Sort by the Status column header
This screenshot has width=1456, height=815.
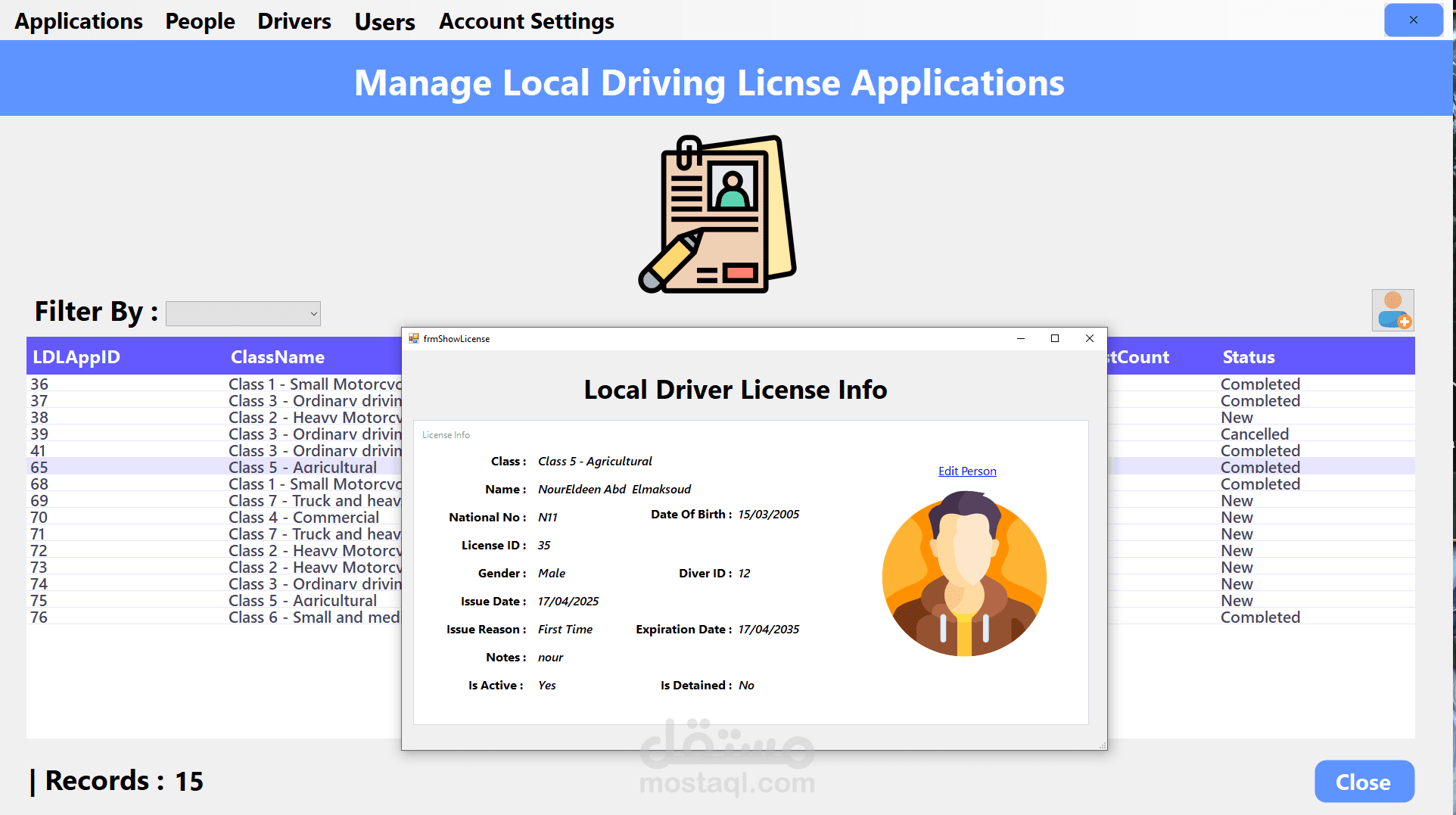point(1248,357)
